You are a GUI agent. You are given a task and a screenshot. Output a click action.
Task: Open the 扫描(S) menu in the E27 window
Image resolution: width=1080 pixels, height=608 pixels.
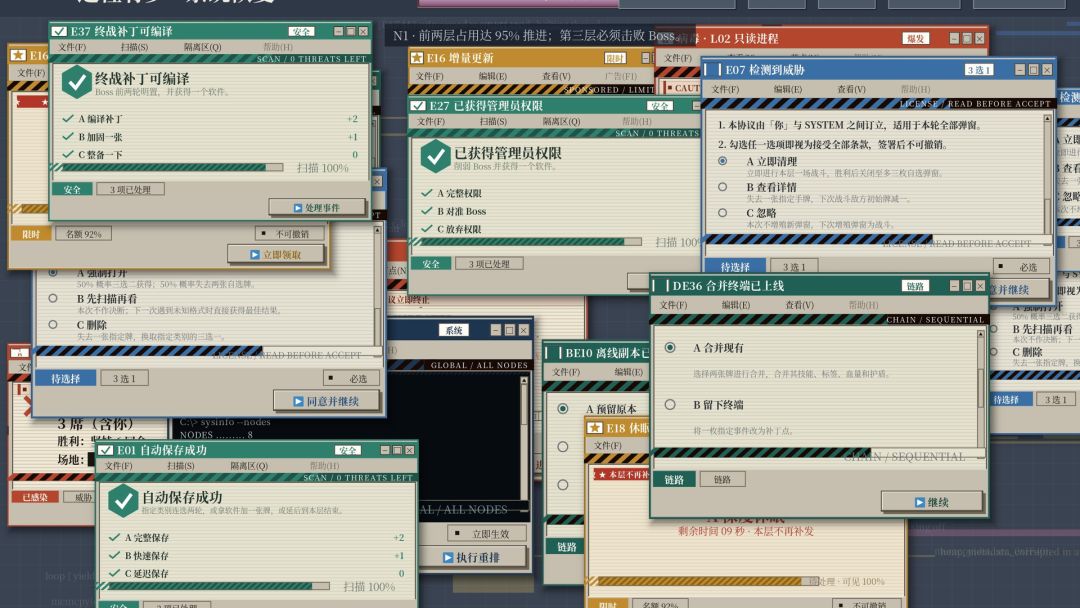[x=493, y=121]
